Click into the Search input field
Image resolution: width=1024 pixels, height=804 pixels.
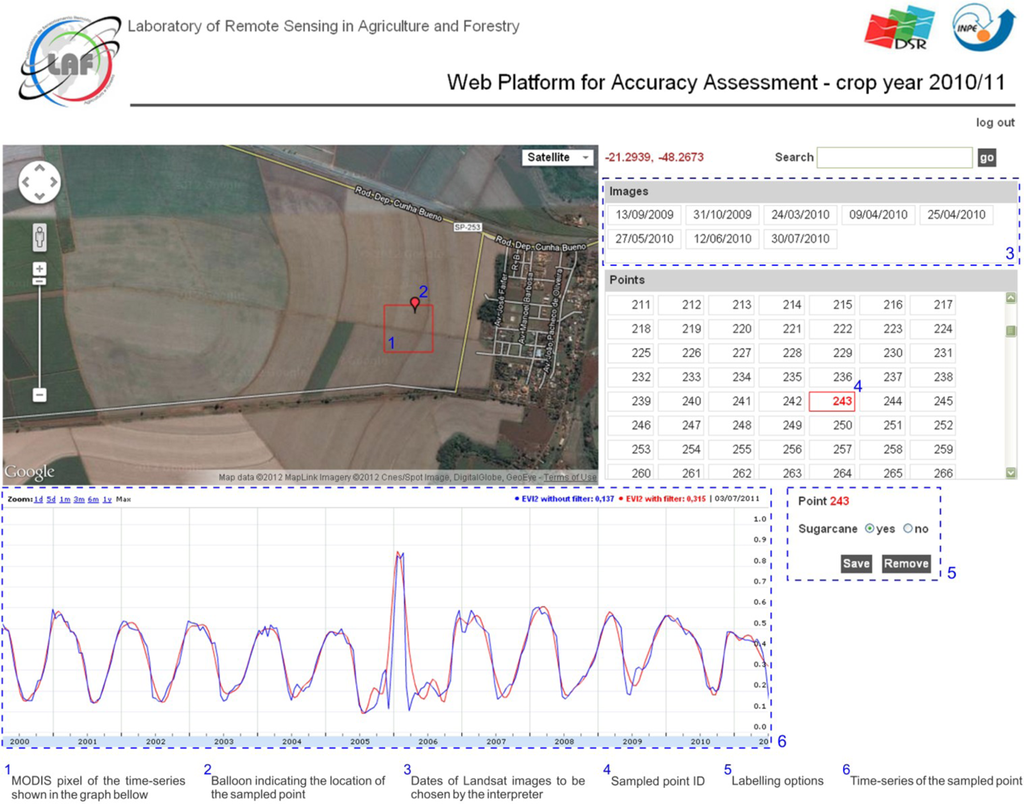tap(894, 157)
